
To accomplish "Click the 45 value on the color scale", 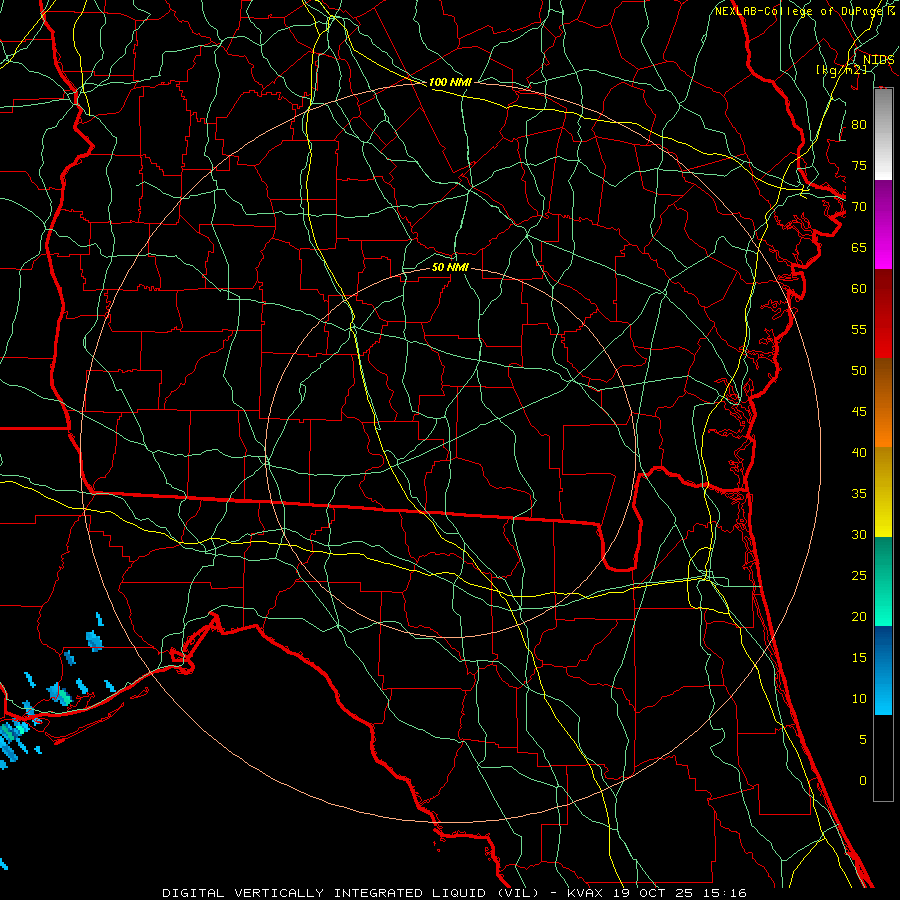I will [859, 412].
